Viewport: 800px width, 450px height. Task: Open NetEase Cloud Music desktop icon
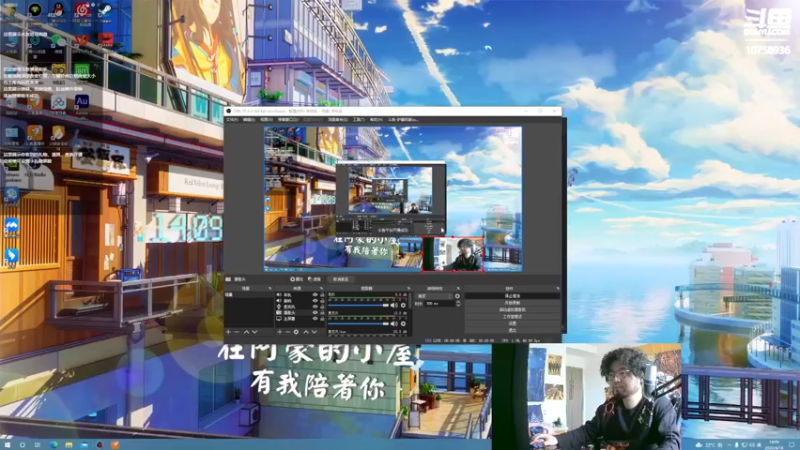point(82,10)
